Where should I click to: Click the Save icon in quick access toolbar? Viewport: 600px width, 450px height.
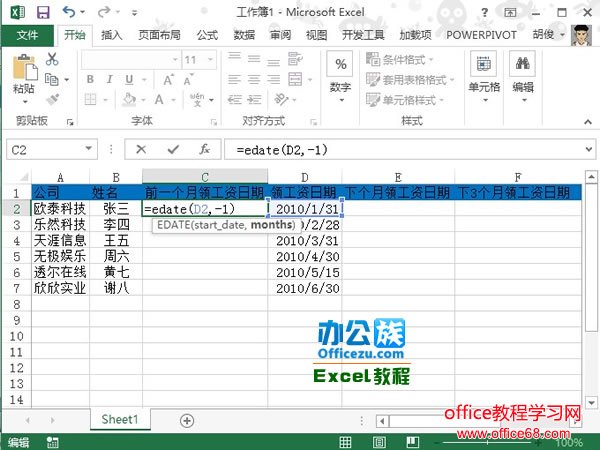43,12
